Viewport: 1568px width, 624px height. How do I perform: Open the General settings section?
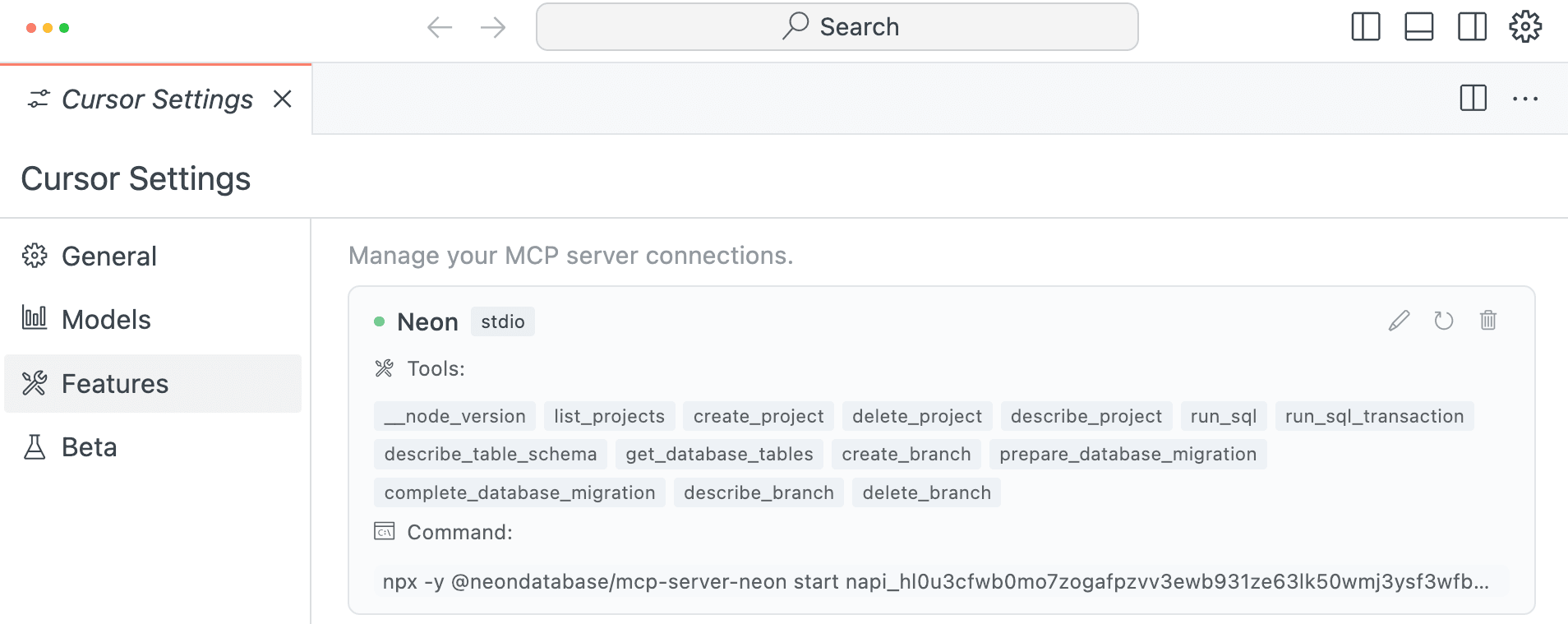[108, 257]
